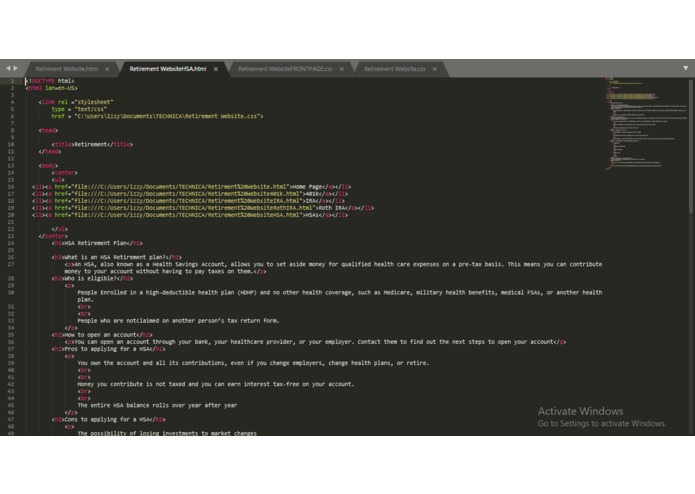Switch to Retirement Website.css tab
Viewport: 695px width, 494px height.
[394, 69]
